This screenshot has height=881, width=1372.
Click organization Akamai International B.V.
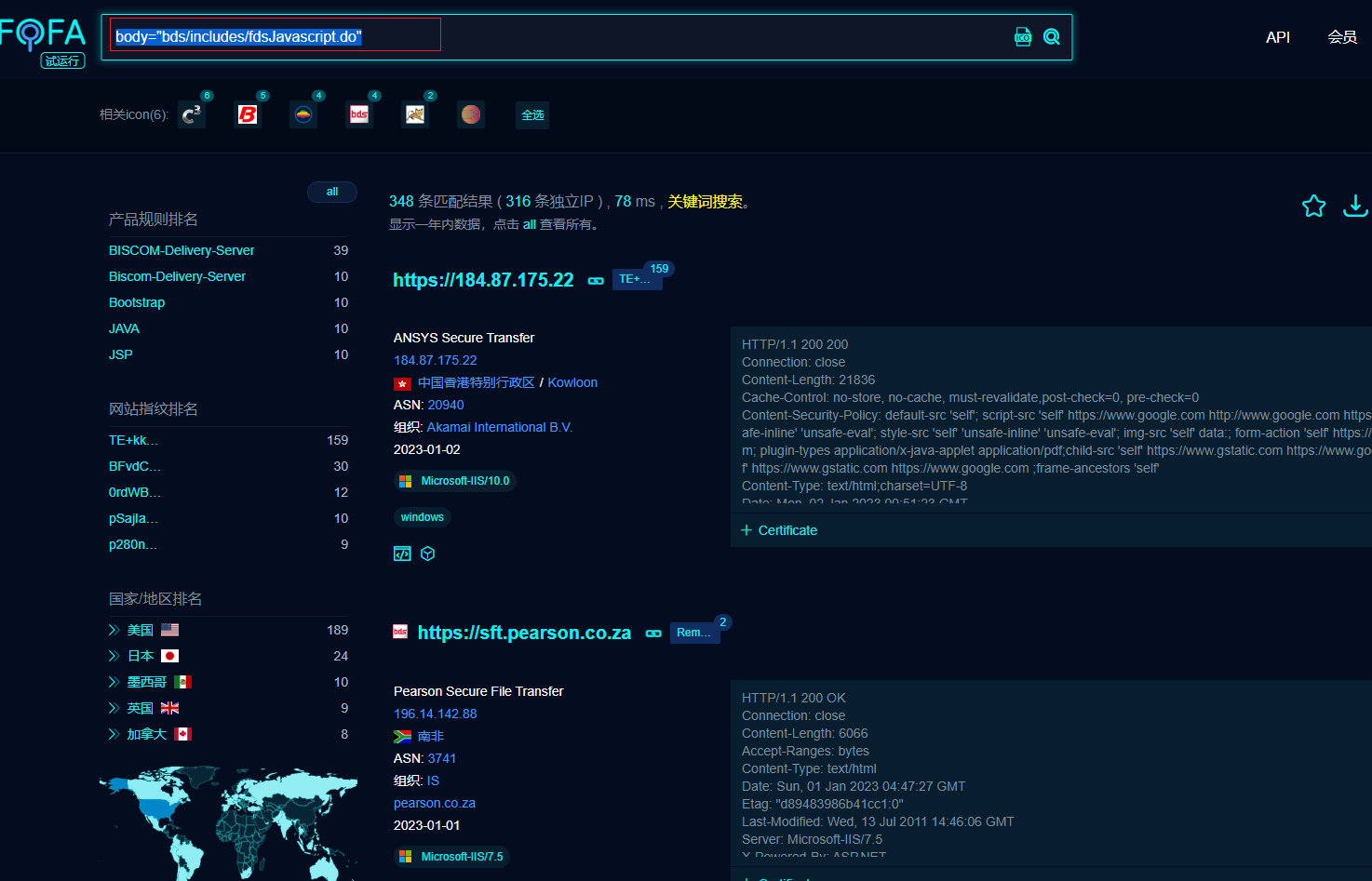click(x=500, y=427)
